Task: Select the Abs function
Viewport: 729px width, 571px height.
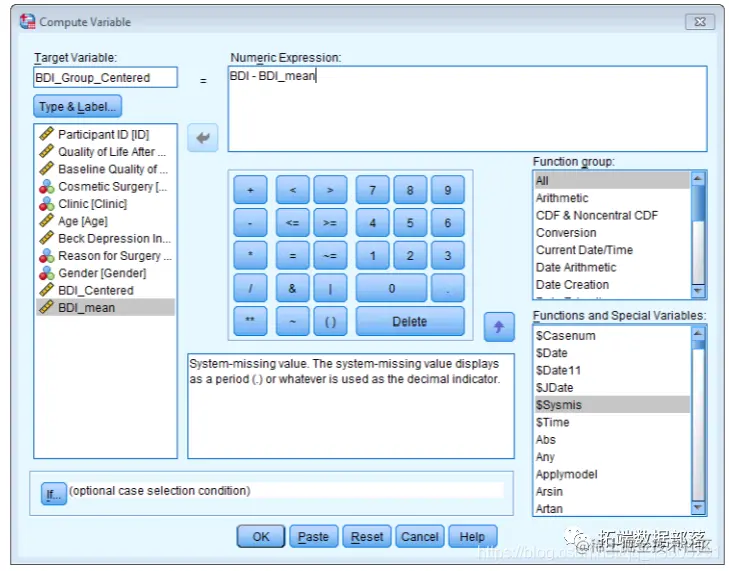Action: [612, 439]
